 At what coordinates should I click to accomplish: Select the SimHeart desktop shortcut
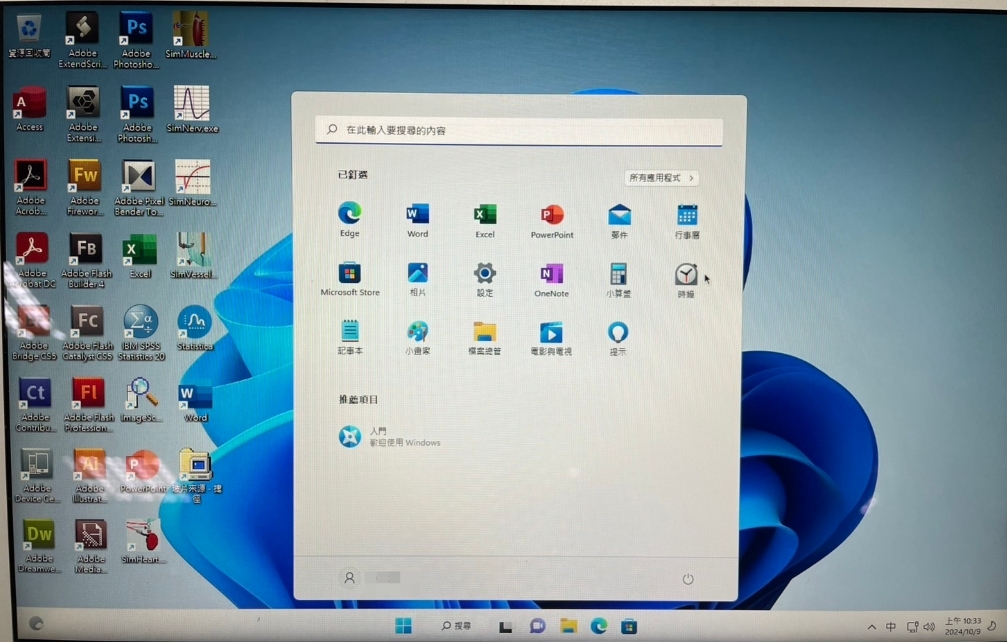tap(143, 541)
